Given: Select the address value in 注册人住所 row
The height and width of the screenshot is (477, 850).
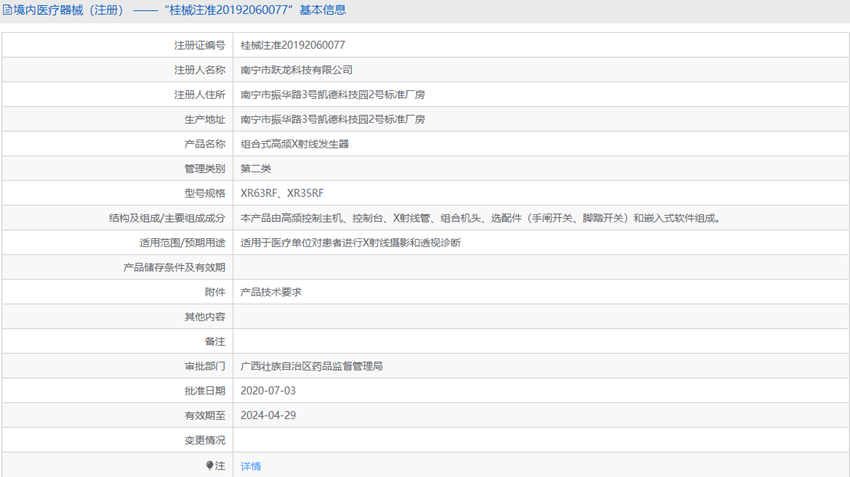Looking at the screenshot, I should 333,94.
